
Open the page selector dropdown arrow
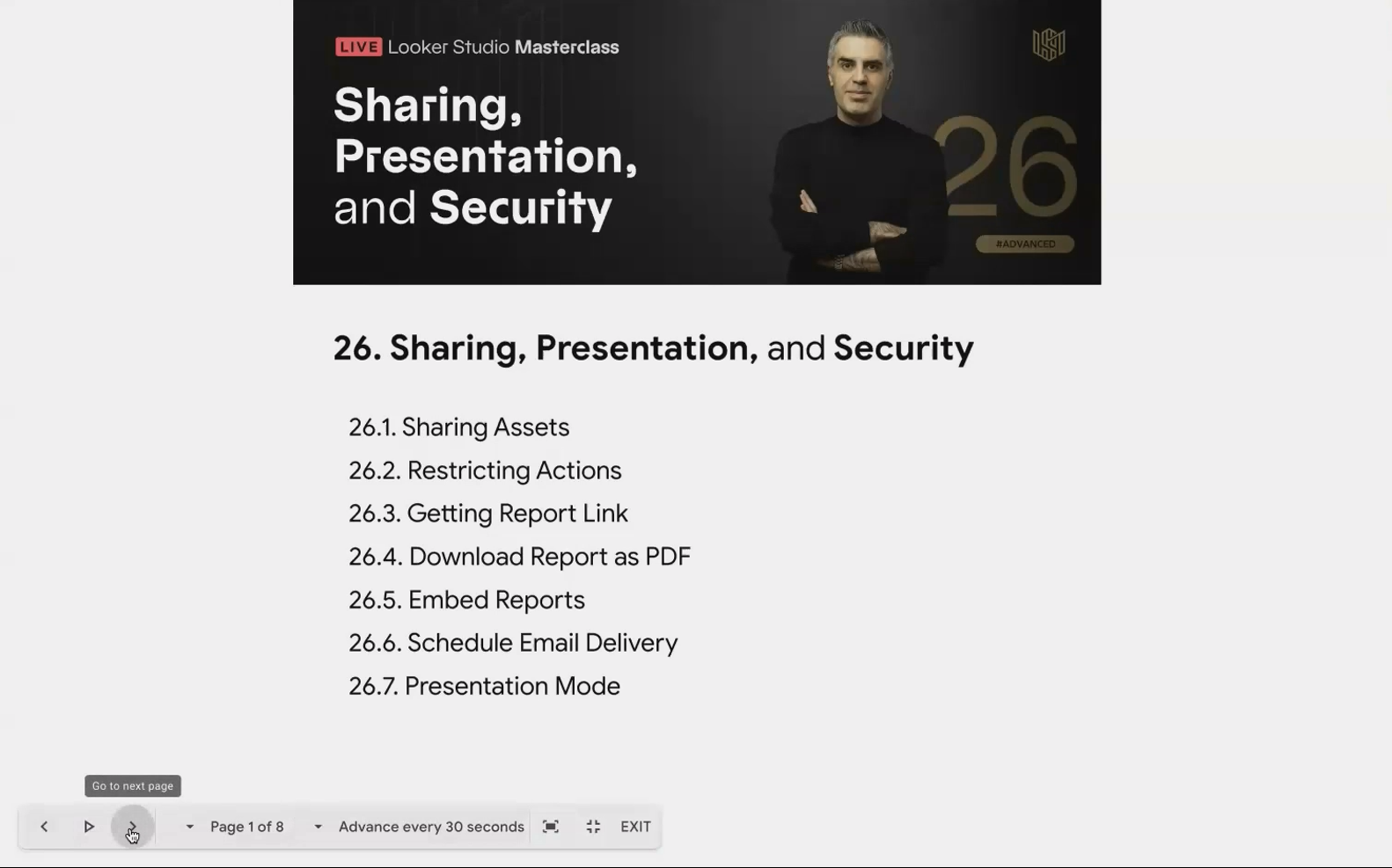189,827
